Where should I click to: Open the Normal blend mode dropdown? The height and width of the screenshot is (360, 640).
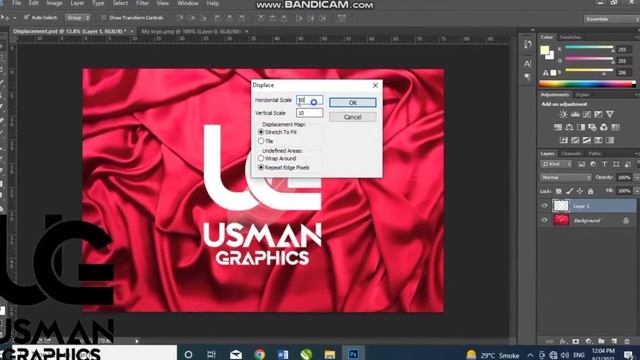tap(566, 178)
